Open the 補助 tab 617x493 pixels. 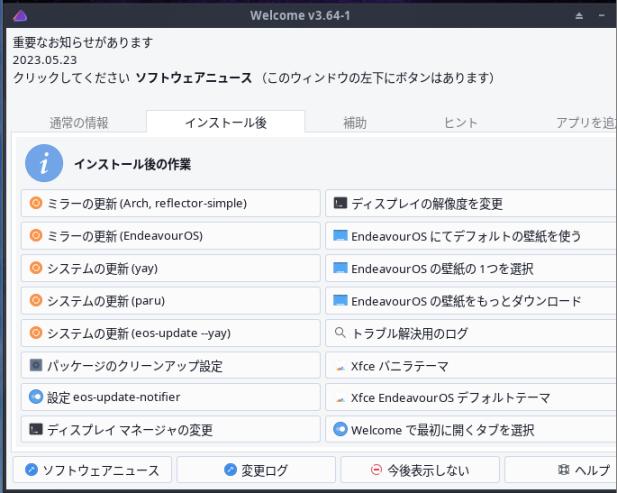click(355, 123)
